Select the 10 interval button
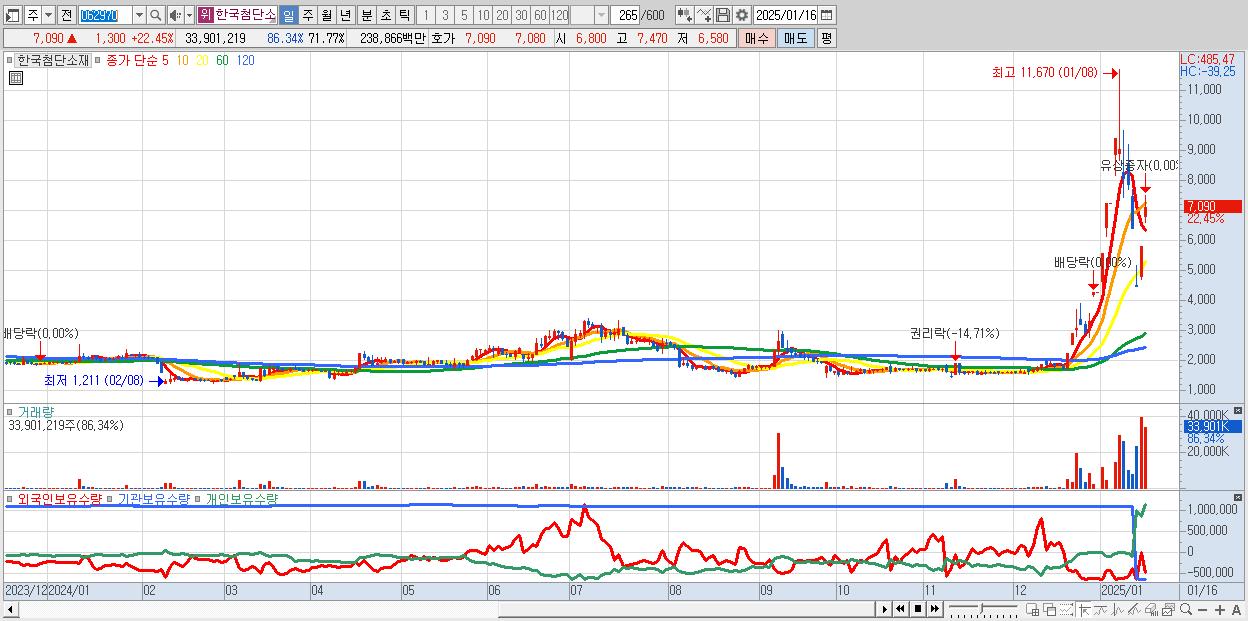Viewport: 1248px width, 621px height. [x=483, y=15]
